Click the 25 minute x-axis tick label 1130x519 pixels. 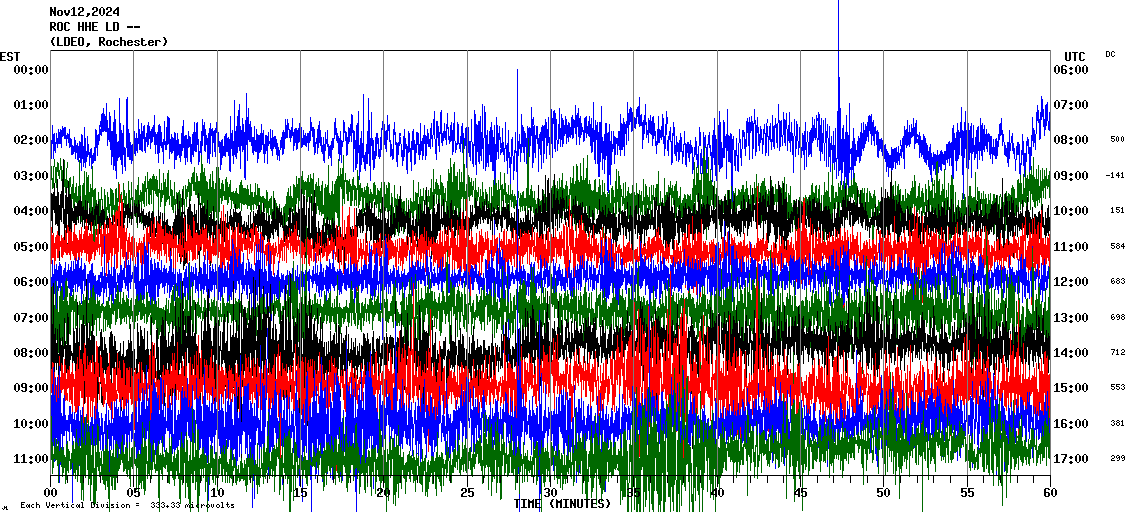(467, 493)
